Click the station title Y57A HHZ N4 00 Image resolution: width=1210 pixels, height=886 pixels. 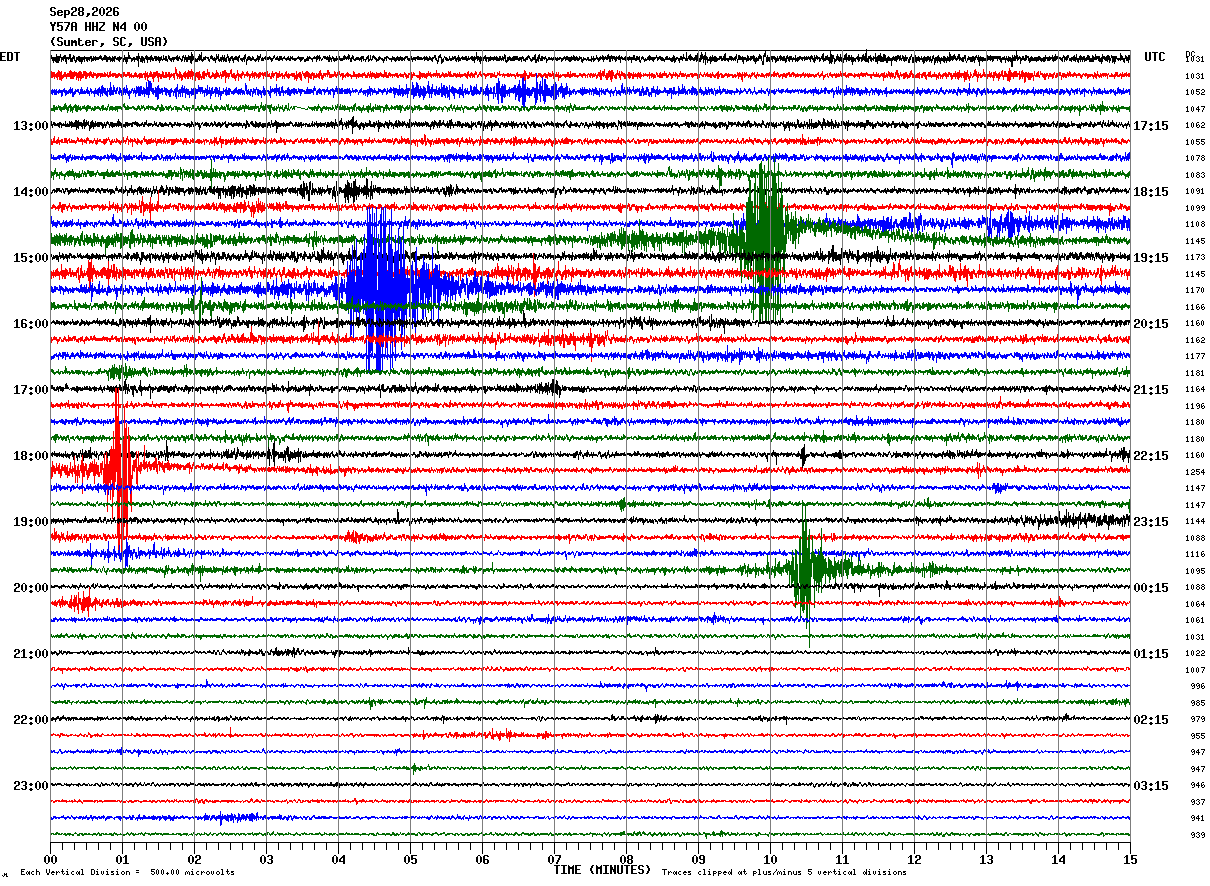click(x=99, y=27)
